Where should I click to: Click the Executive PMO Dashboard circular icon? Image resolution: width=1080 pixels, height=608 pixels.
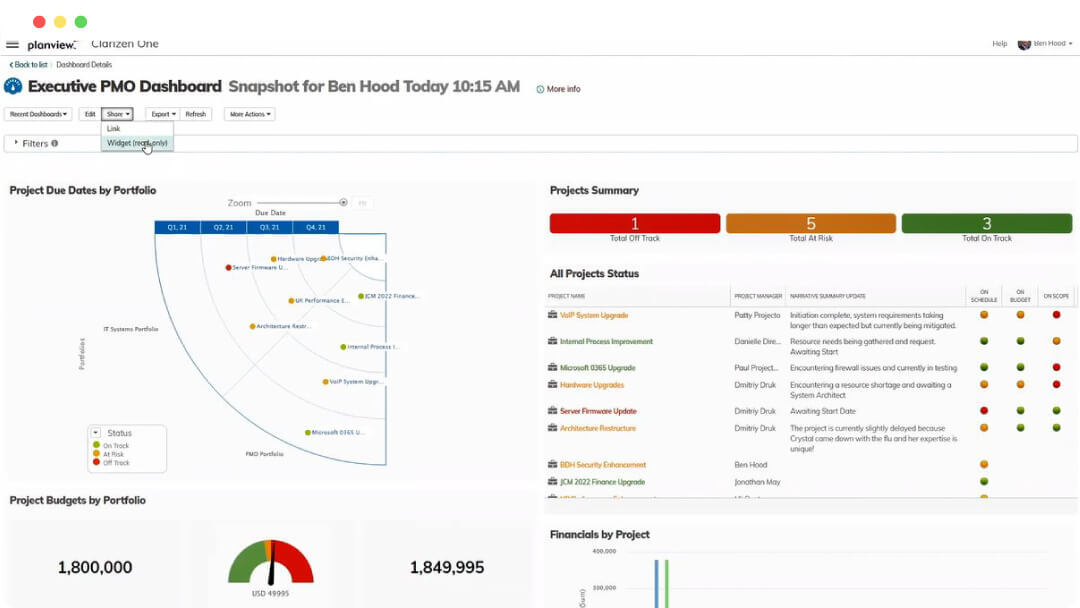point(11,86)
